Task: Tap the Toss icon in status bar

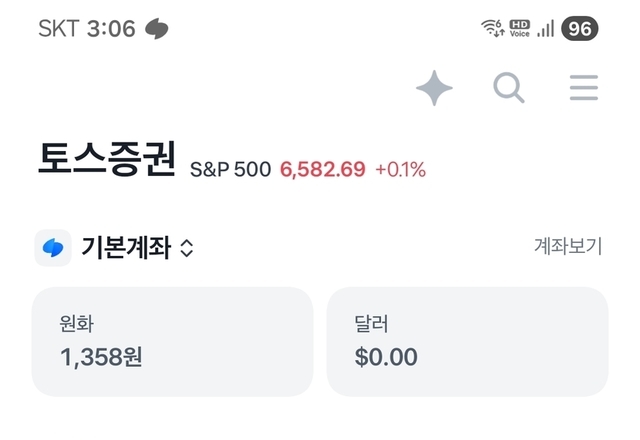Action: [x=157, y=29]
